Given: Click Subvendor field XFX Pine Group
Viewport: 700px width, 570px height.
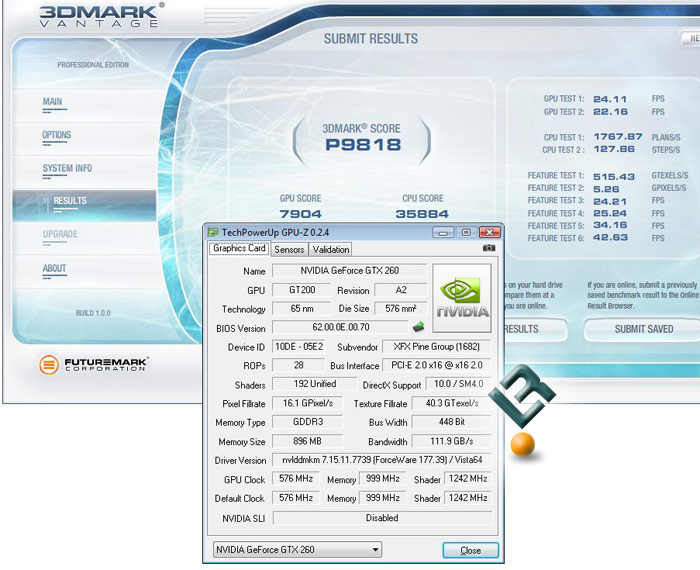Looking at the screenshot, I should click(x=436, y=347).
